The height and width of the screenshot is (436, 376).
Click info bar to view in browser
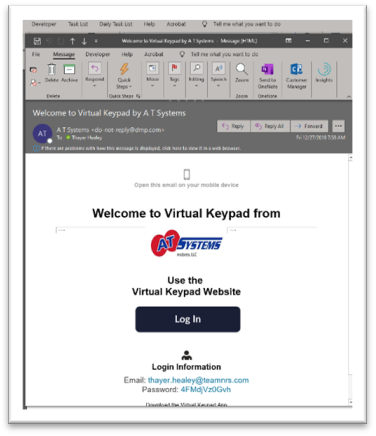[x=137, y=148]
